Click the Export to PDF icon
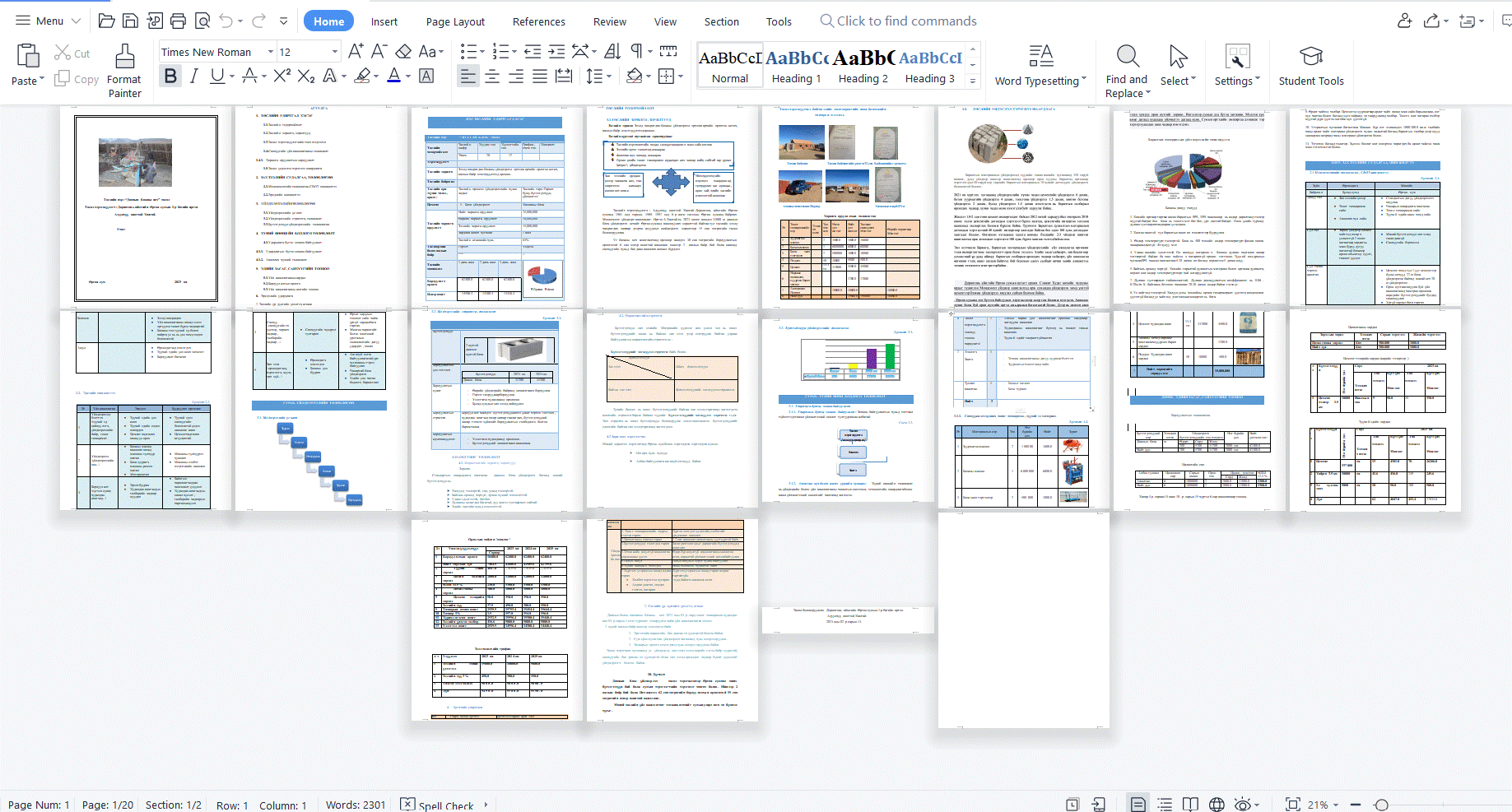Image resolution: width=1512 pixels, height=812 pixels. click(x=154, y=21)
